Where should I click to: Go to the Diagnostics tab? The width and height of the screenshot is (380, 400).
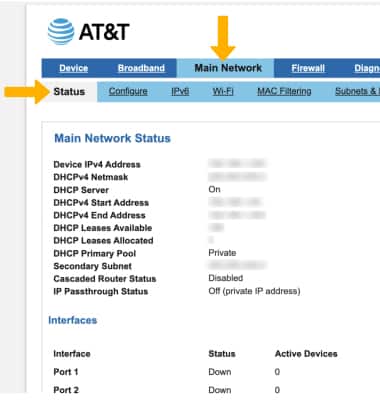(x=367, y=68)
